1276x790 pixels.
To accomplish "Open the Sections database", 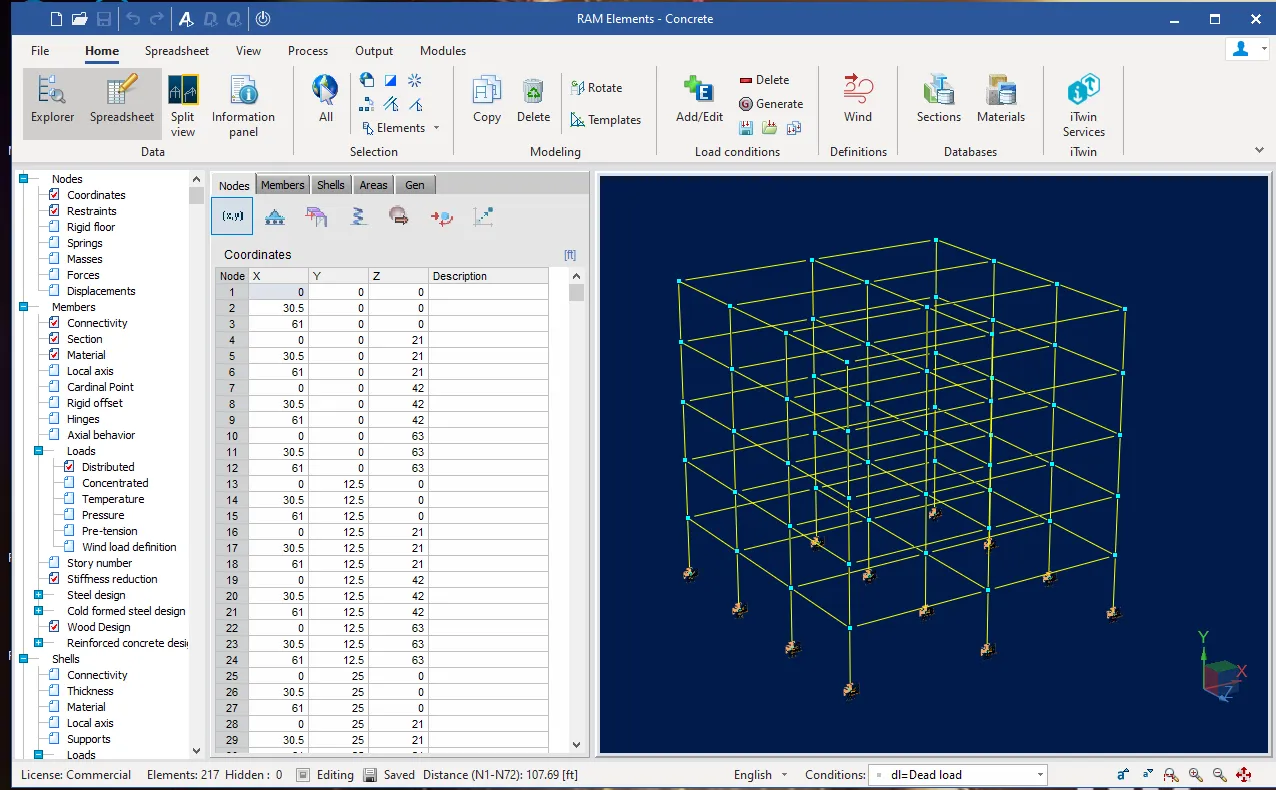I will 939,99.
